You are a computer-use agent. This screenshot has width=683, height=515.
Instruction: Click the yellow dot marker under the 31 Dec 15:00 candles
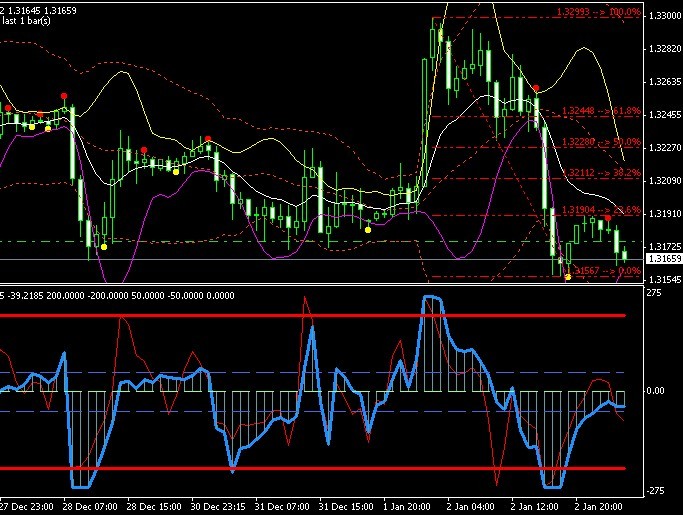point(368,230)
